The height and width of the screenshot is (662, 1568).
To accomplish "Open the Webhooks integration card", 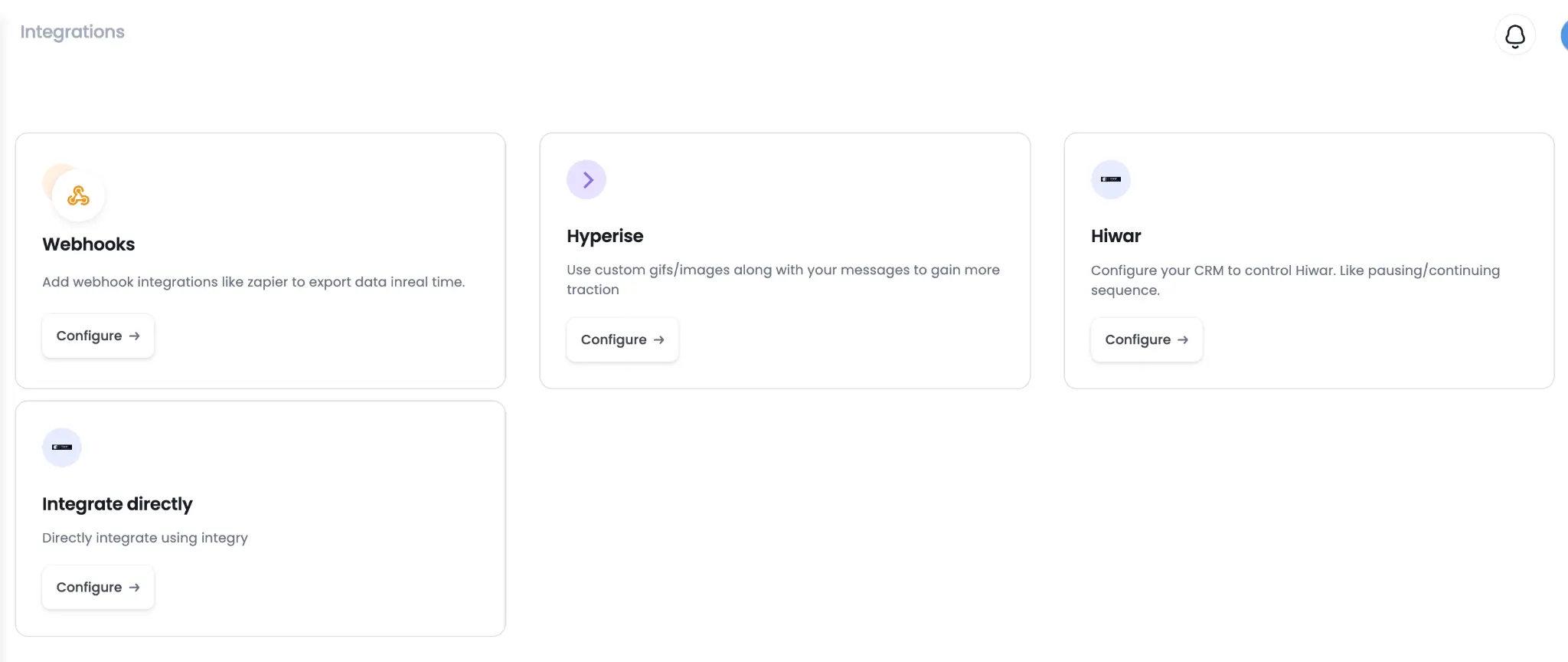I will click(260, 261).
